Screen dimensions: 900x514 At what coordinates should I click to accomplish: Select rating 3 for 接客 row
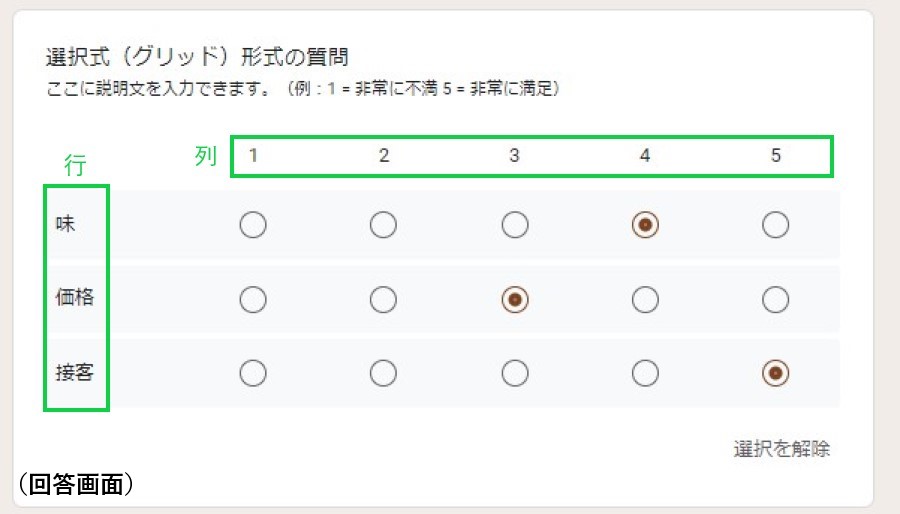point(514,373)
